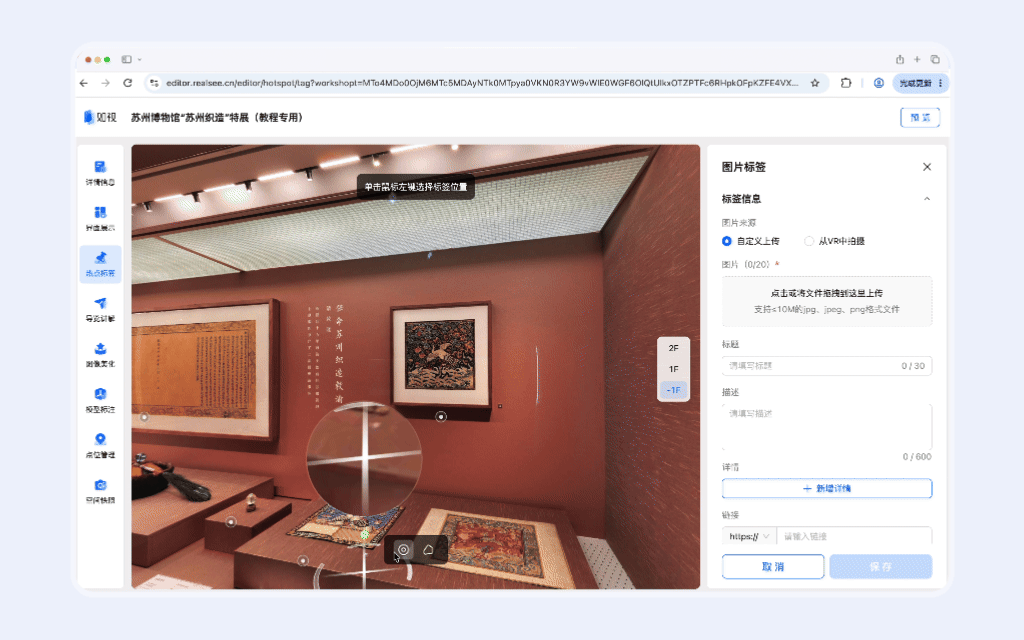Click the 保存 save button

click(880, 567)
